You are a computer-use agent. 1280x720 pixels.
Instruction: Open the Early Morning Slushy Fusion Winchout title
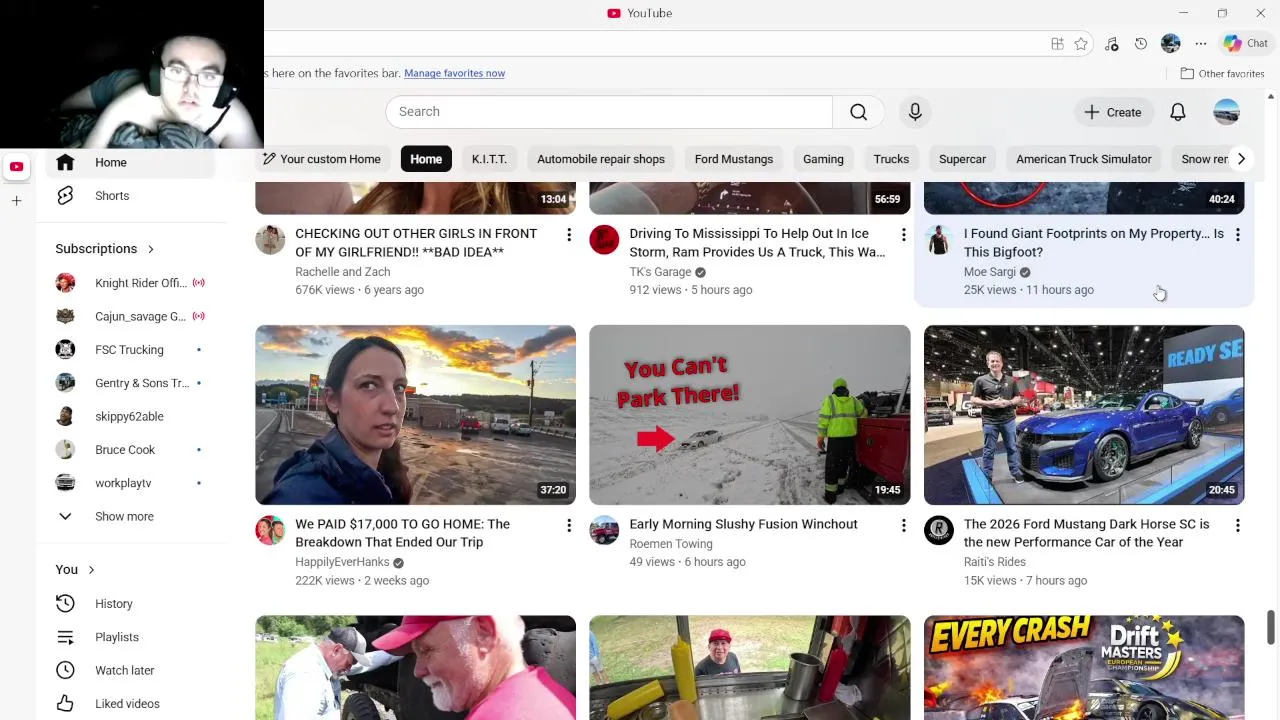tap(743, 524)
